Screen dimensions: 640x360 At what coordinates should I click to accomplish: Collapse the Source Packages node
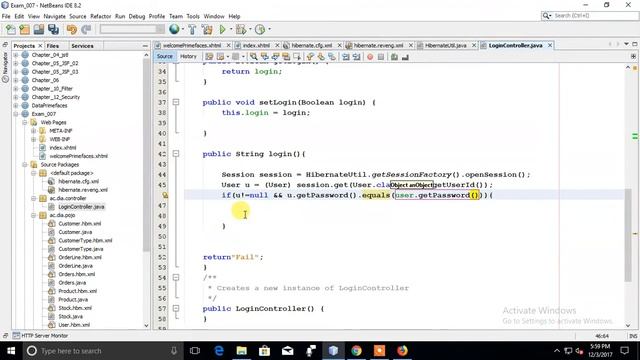(x=25, y=164)
